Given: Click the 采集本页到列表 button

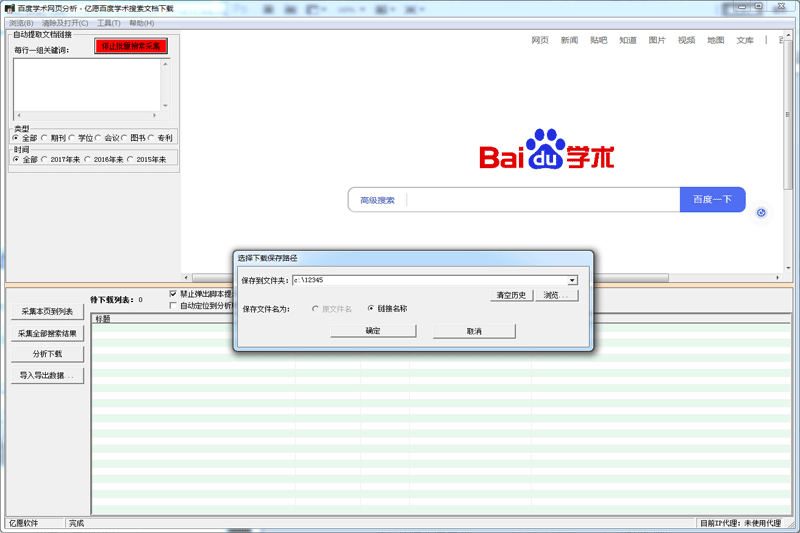Looking at the screenshot, I should click(47, 311).
